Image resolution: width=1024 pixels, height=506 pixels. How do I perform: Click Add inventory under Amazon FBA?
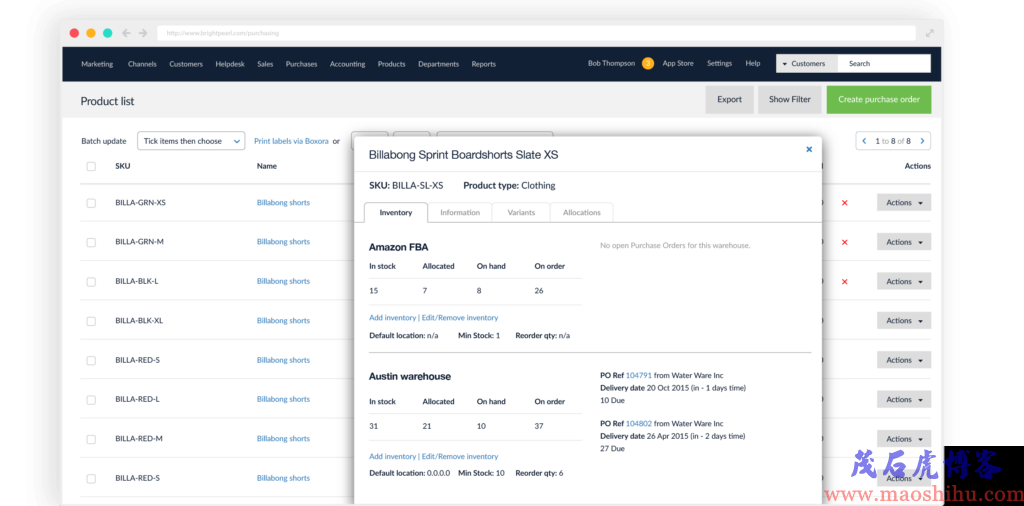click(392, 318)
